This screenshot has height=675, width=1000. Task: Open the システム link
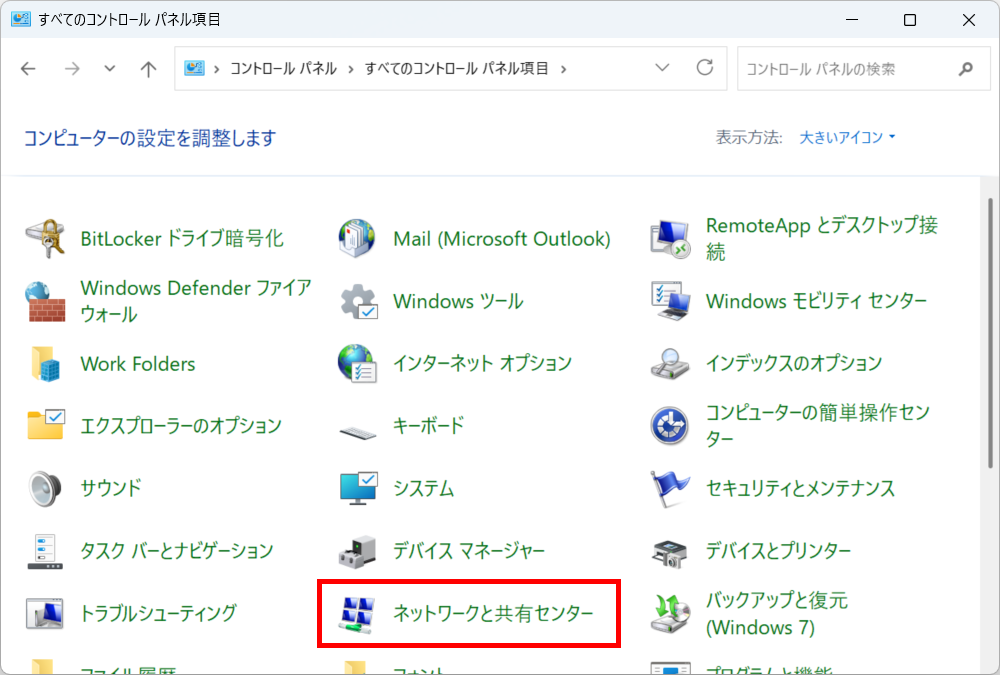click(x=423, y=488)
